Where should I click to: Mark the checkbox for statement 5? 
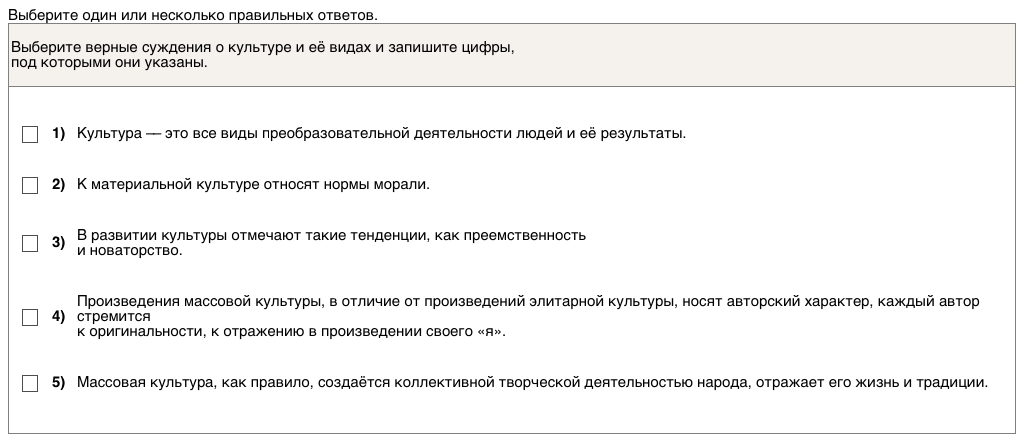coord(30,383)
